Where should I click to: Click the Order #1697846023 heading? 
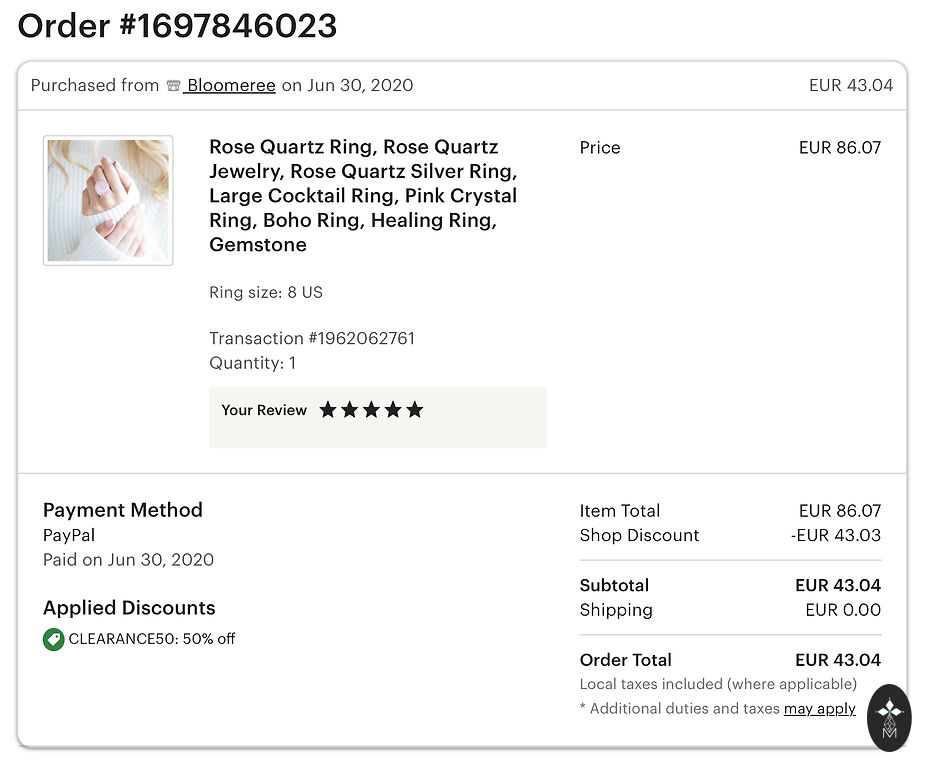[x=177, y=26]
